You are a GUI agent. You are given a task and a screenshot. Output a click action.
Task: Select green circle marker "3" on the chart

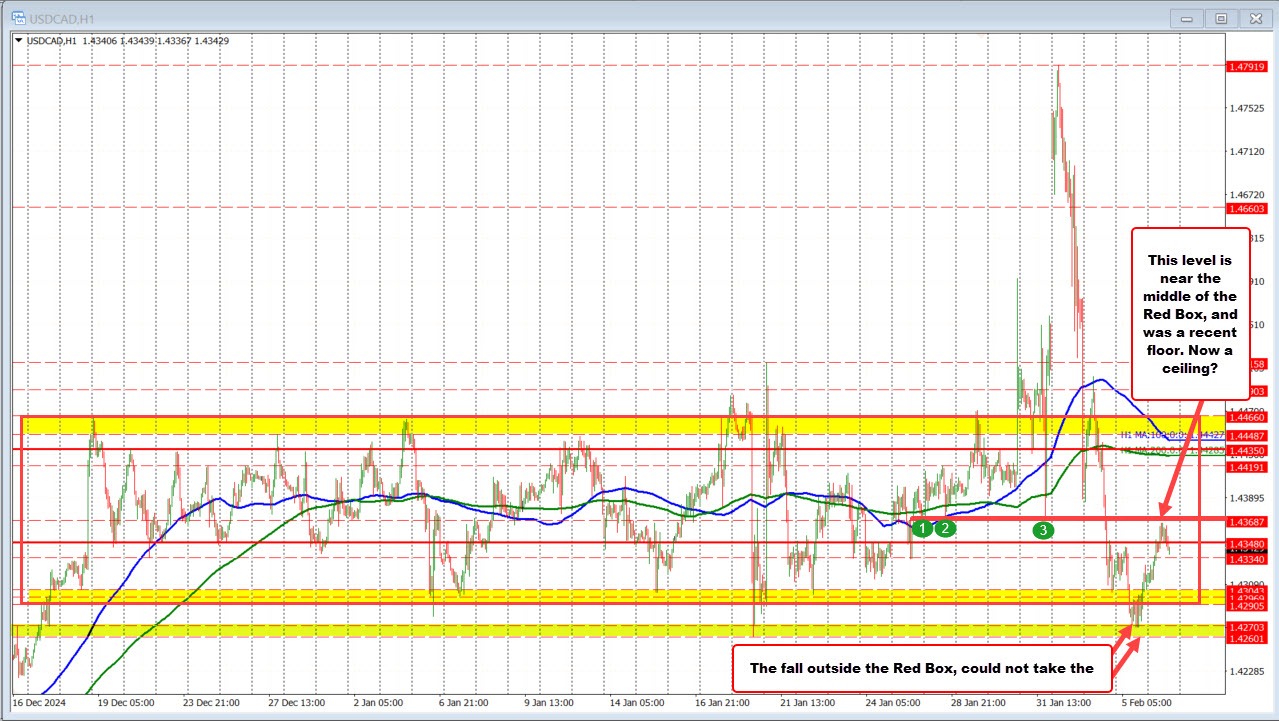point(1043,531)
